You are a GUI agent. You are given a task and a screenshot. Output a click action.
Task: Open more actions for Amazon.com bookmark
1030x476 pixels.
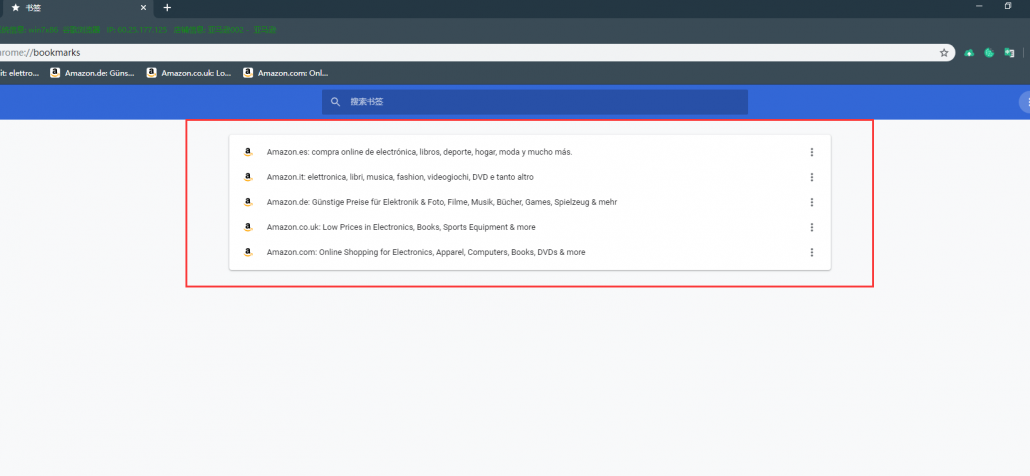812,252
